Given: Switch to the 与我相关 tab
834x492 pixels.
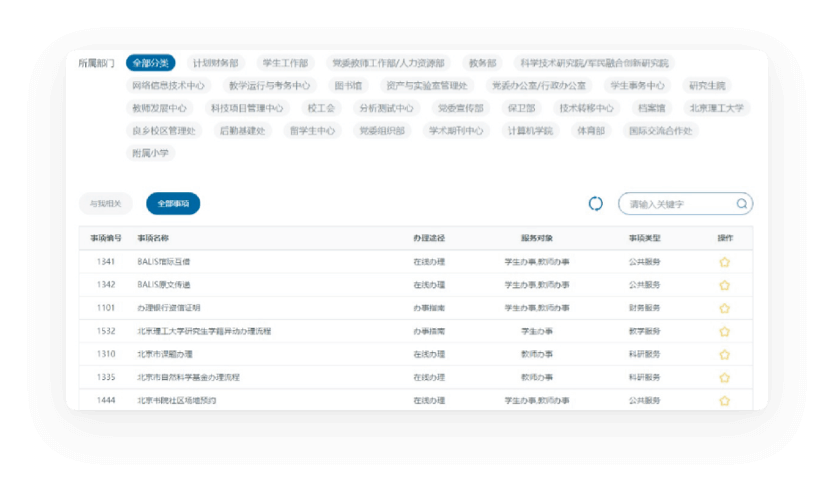Looking at the screenshot, I should click(x=105, y=204).
